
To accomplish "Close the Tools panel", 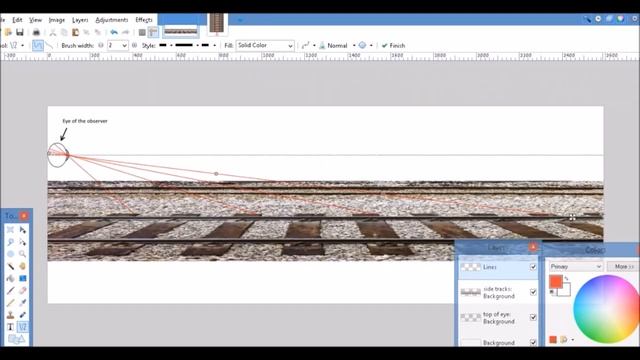I will (x=24, y=216).
